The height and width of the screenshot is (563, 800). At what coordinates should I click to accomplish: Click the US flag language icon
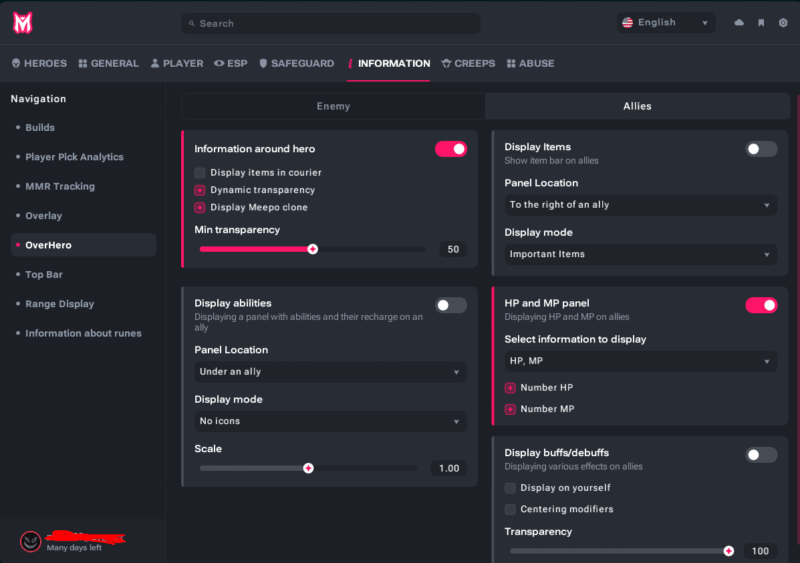pyautogui.click(x=628, y=22)
